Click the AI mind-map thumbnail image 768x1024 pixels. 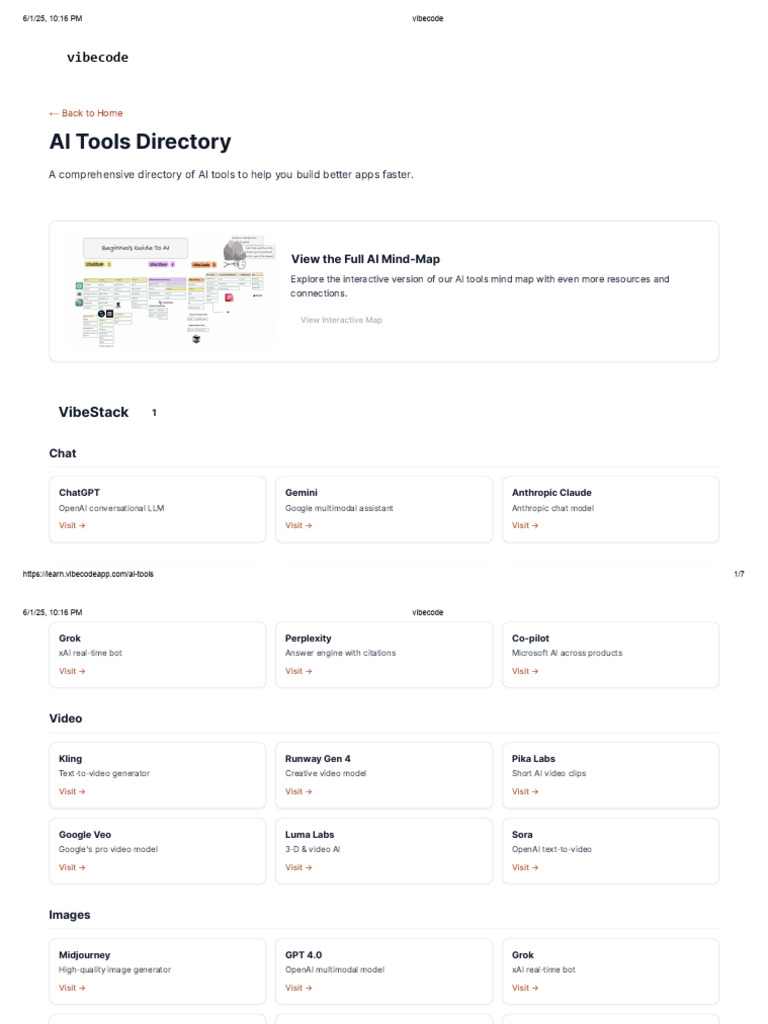[x=170, y=291]
